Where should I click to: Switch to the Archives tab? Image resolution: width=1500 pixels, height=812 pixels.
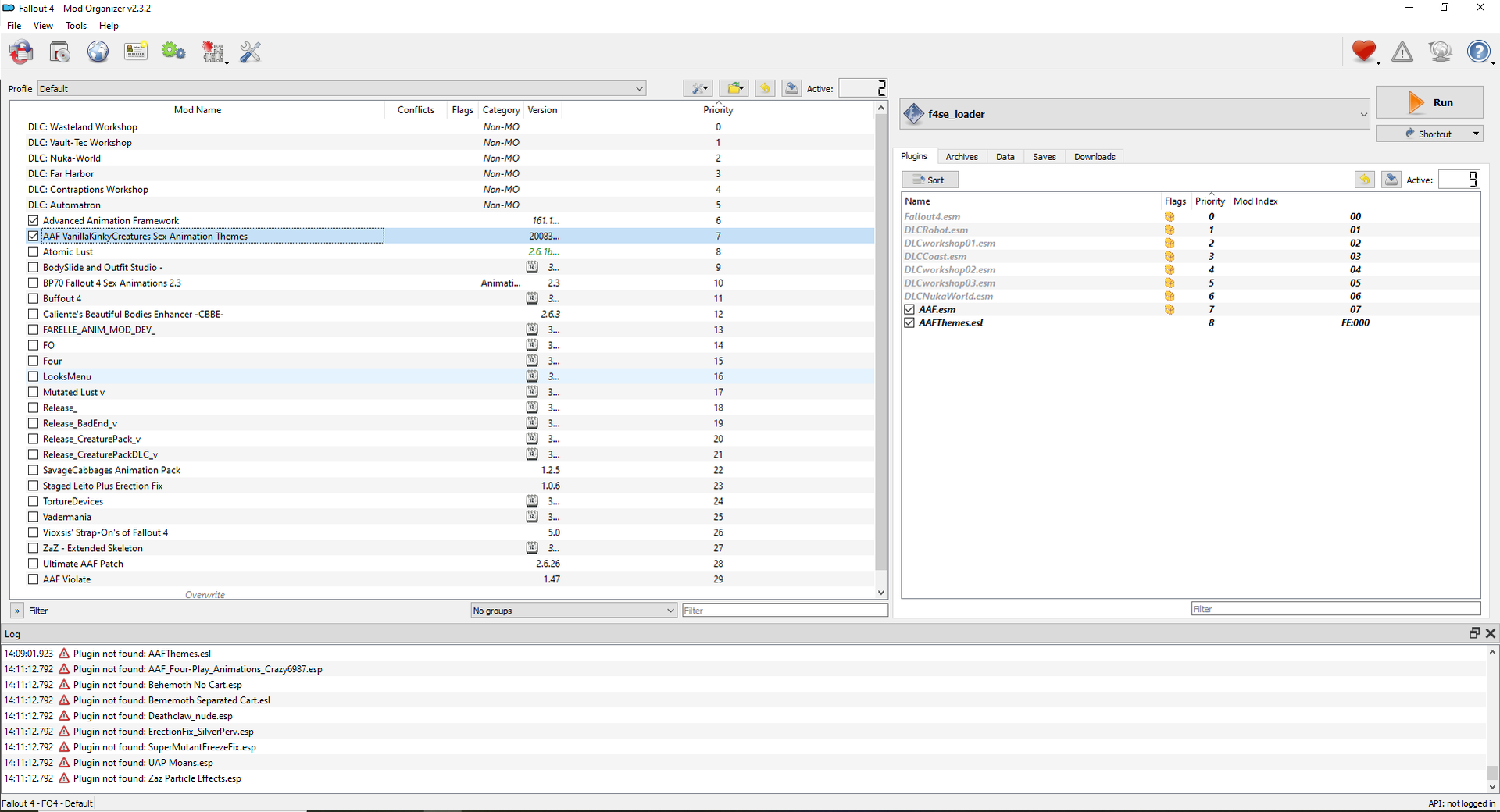(x=962, y=157)
